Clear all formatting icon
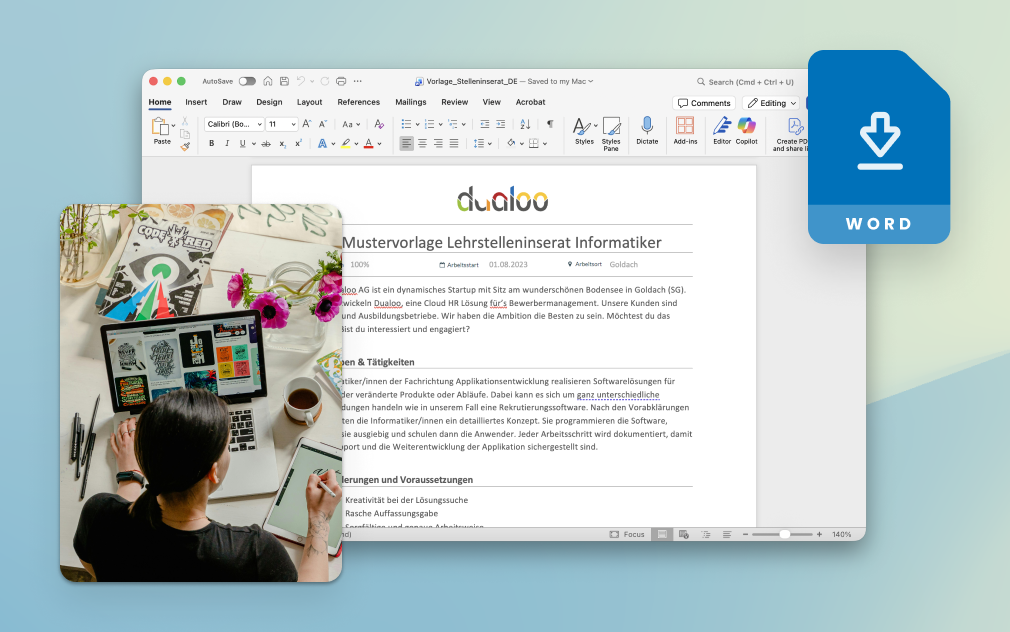The image size is (1010, 632). 379,124
